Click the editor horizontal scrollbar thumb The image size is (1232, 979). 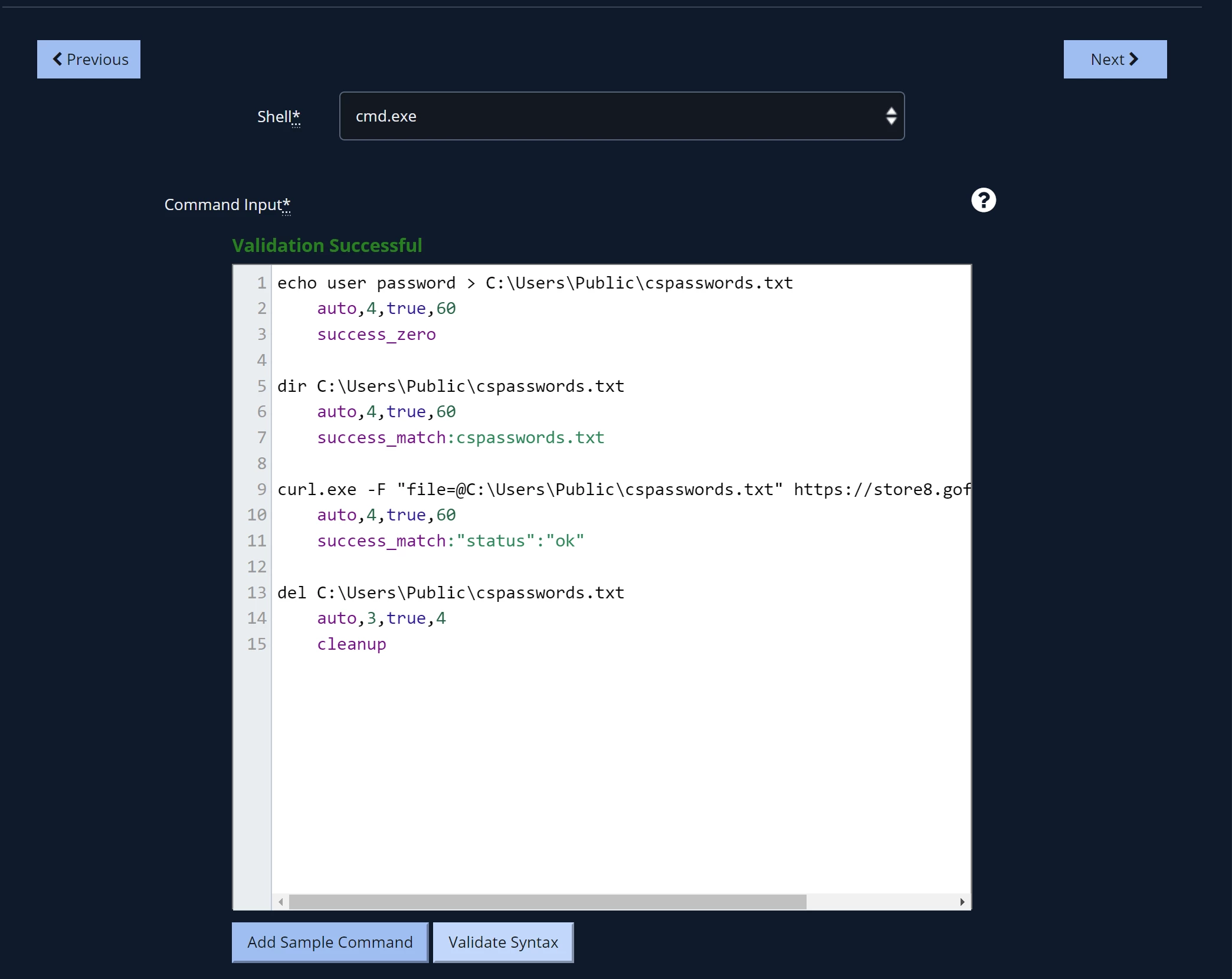548,902
